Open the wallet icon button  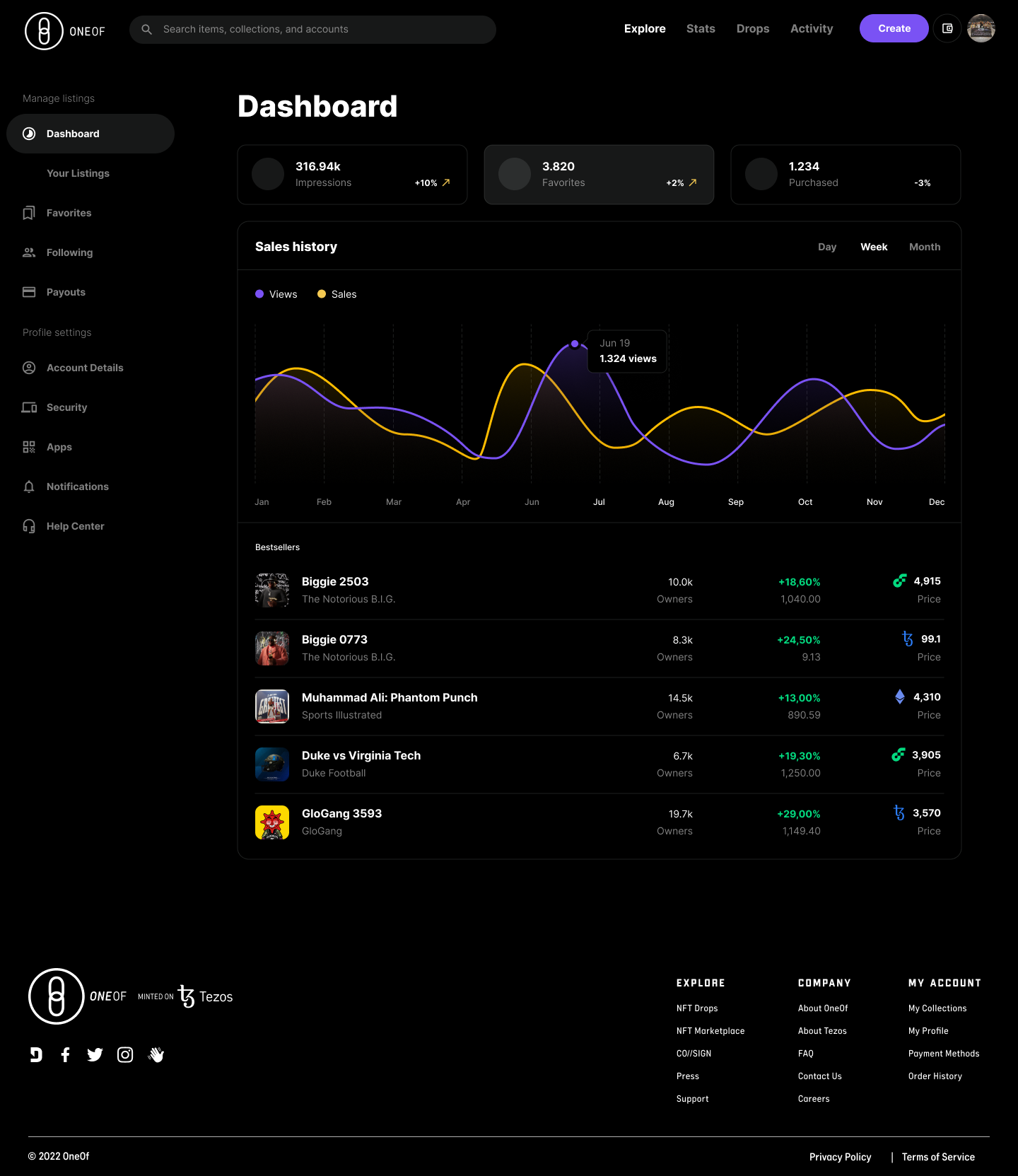pos(947,28)
